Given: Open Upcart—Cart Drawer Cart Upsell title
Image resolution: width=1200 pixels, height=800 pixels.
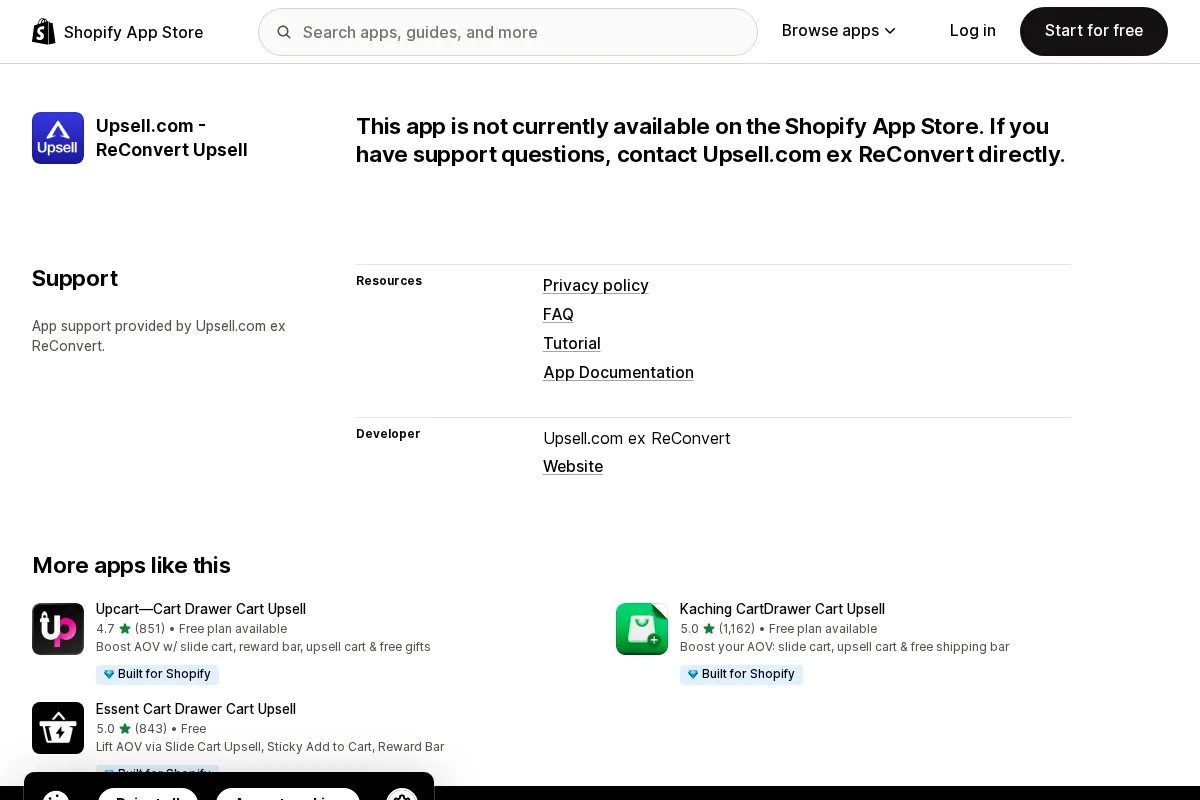Looking at the screenshot, I should point(201,609).
